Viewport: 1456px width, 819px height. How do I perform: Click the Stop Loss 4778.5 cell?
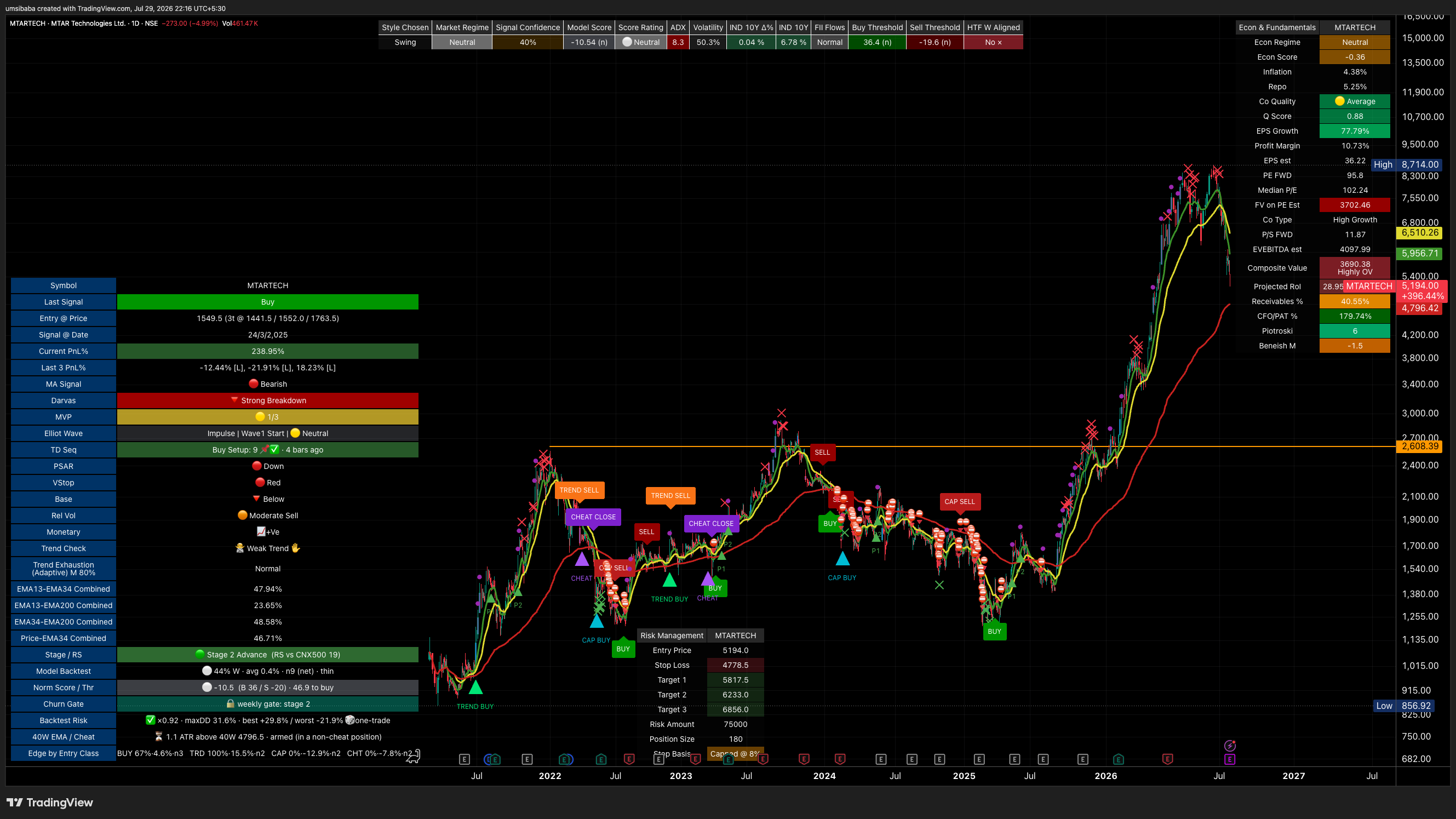tap(735, 665)
